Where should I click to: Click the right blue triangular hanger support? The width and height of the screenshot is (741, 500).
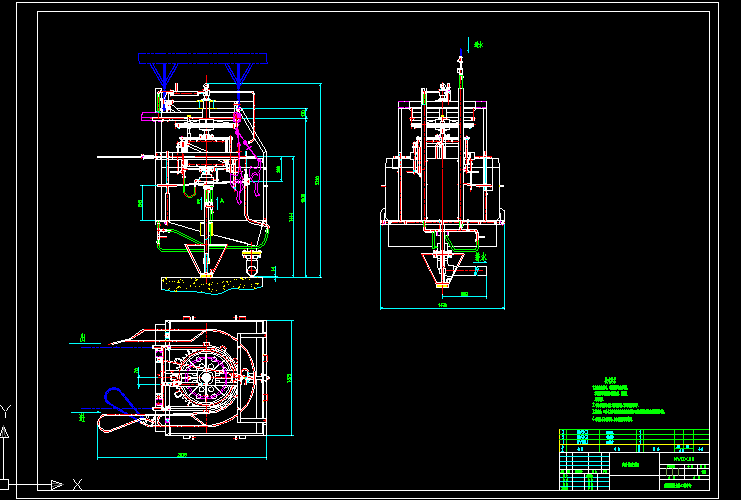(x=240, y=72)
